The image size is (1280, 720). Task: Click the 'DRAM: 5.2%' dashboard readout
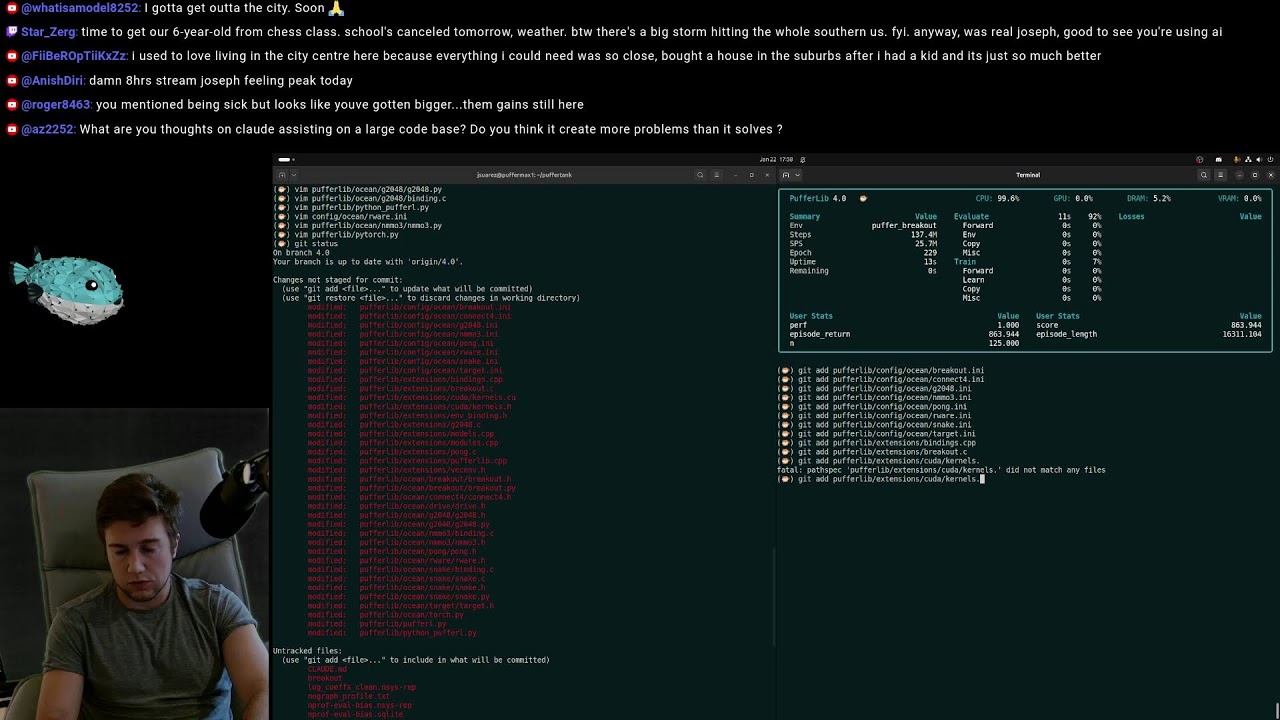click(1148, 198)
